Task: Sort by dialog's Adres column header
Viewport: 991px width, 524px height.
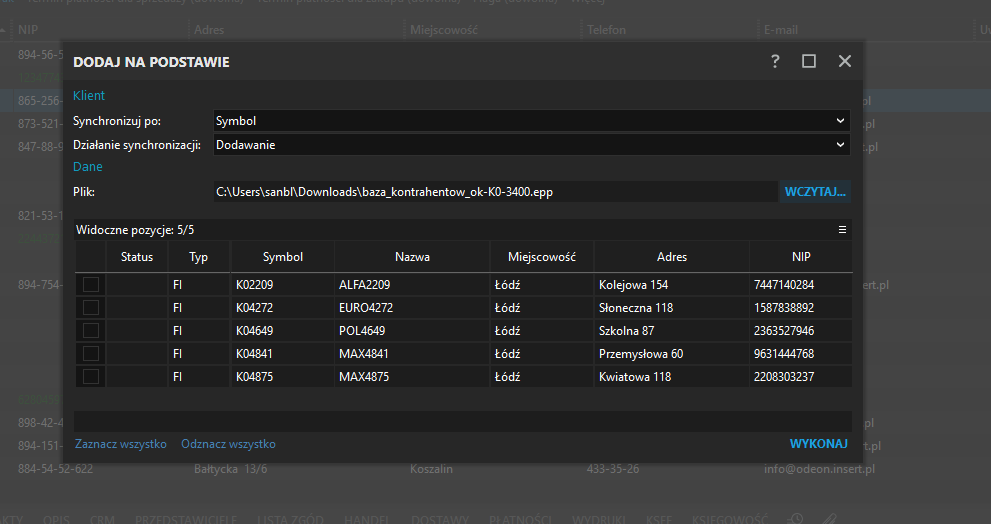Action: (x=671, y=257)
